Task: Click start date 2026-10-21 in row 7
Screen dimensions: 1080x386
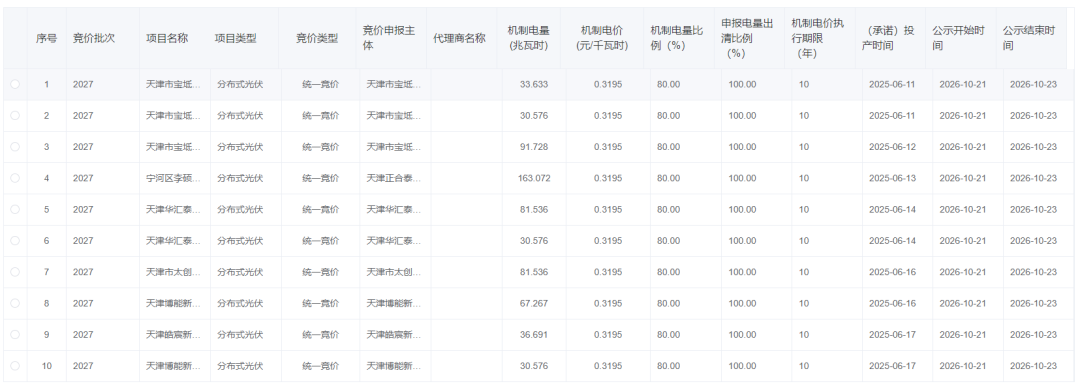Action: pyautogui.click(x=962, y=272)
